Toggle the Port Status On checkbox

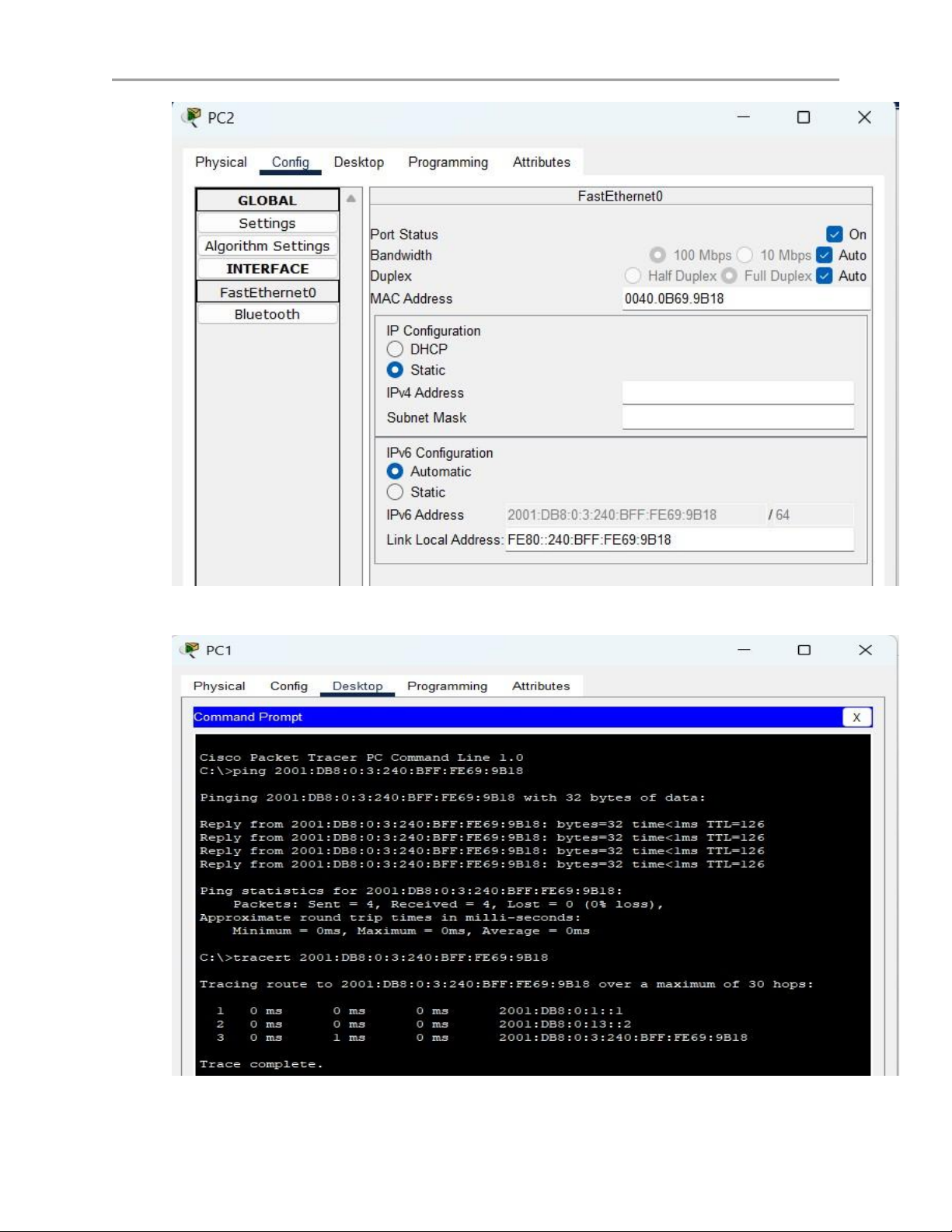tap(835, 234)
